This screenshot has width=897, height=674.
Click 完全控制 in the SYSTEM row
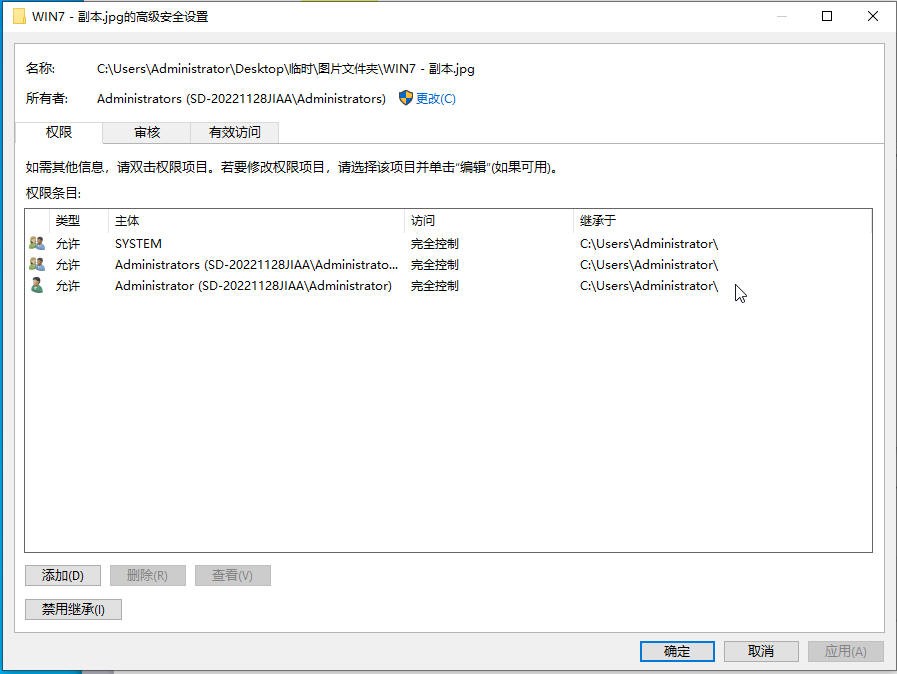click(434, 244)
